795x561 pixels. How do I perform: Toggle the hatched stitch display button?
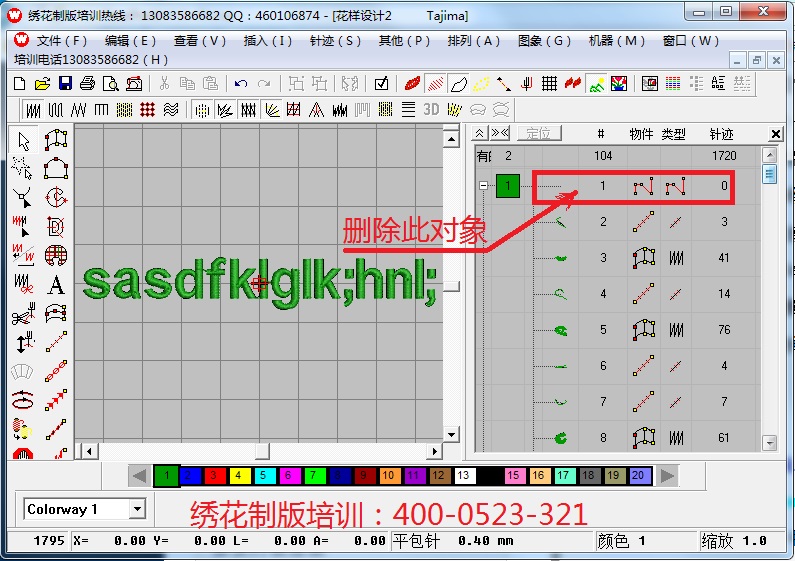[x=436, y=84]
